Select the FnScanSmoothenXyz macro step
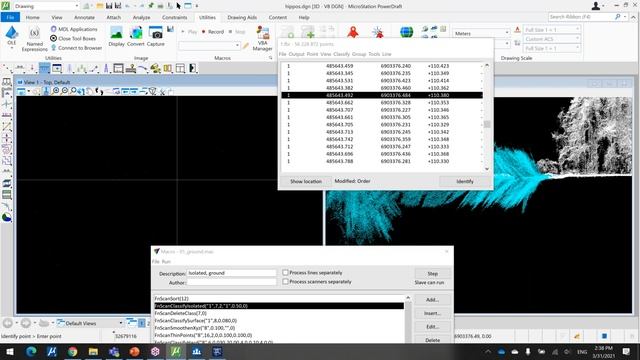640x360 pixels. click(279, 328)
